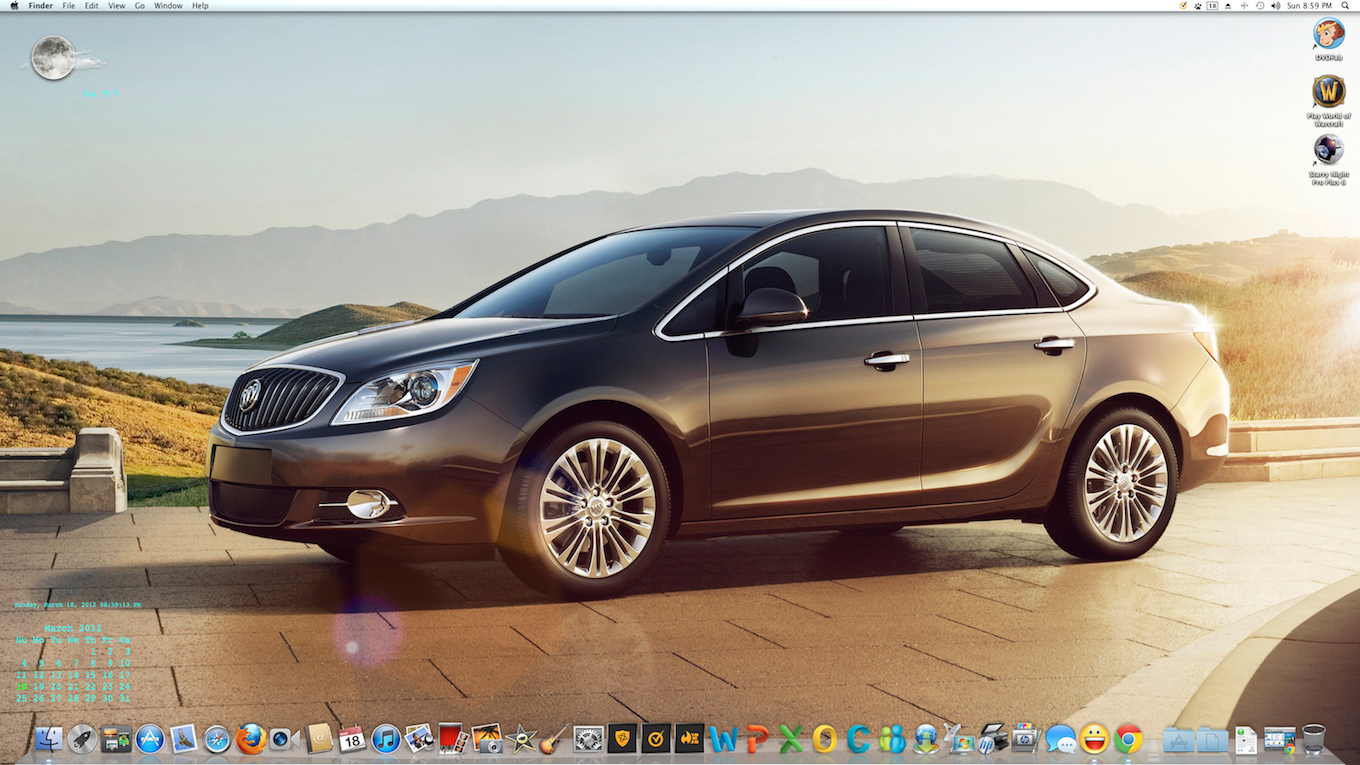This screenshot has height=765, width=1360.
Task: Launch Outlook yellow O icon
Action: (x=824, y=739)
